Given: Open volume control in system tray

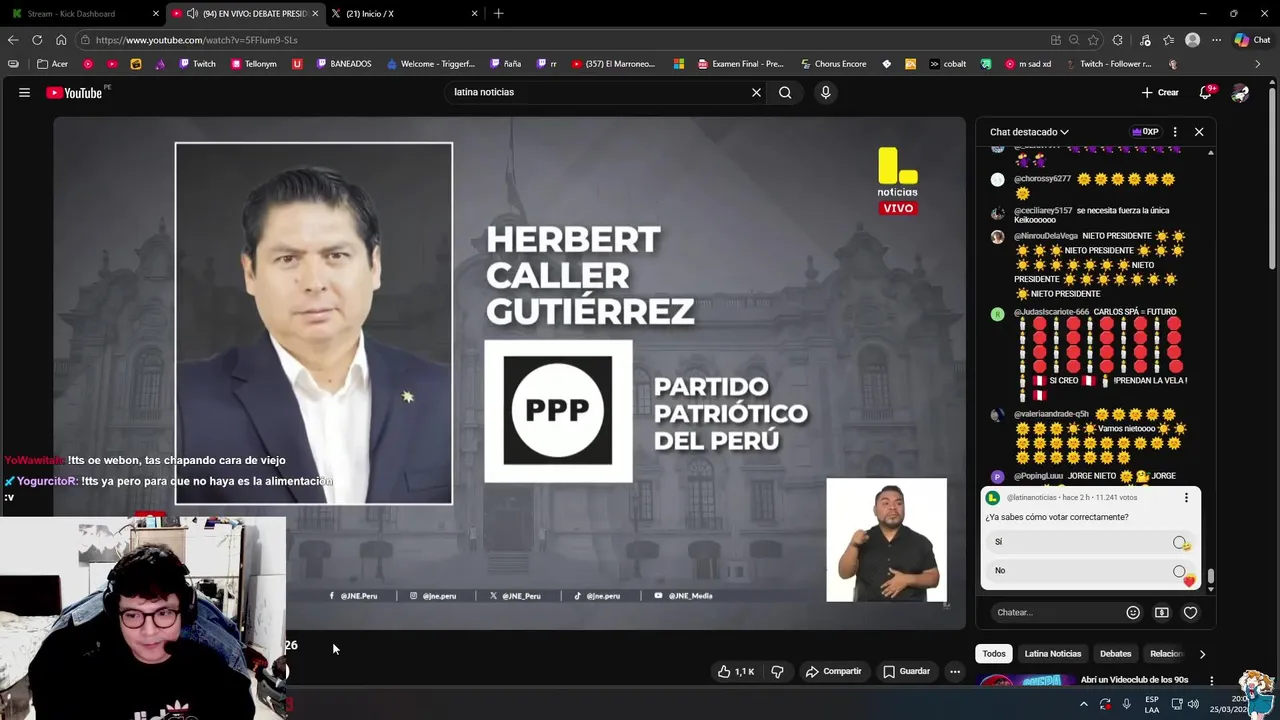Looking at the screenshot, I should pos(1192,704).
